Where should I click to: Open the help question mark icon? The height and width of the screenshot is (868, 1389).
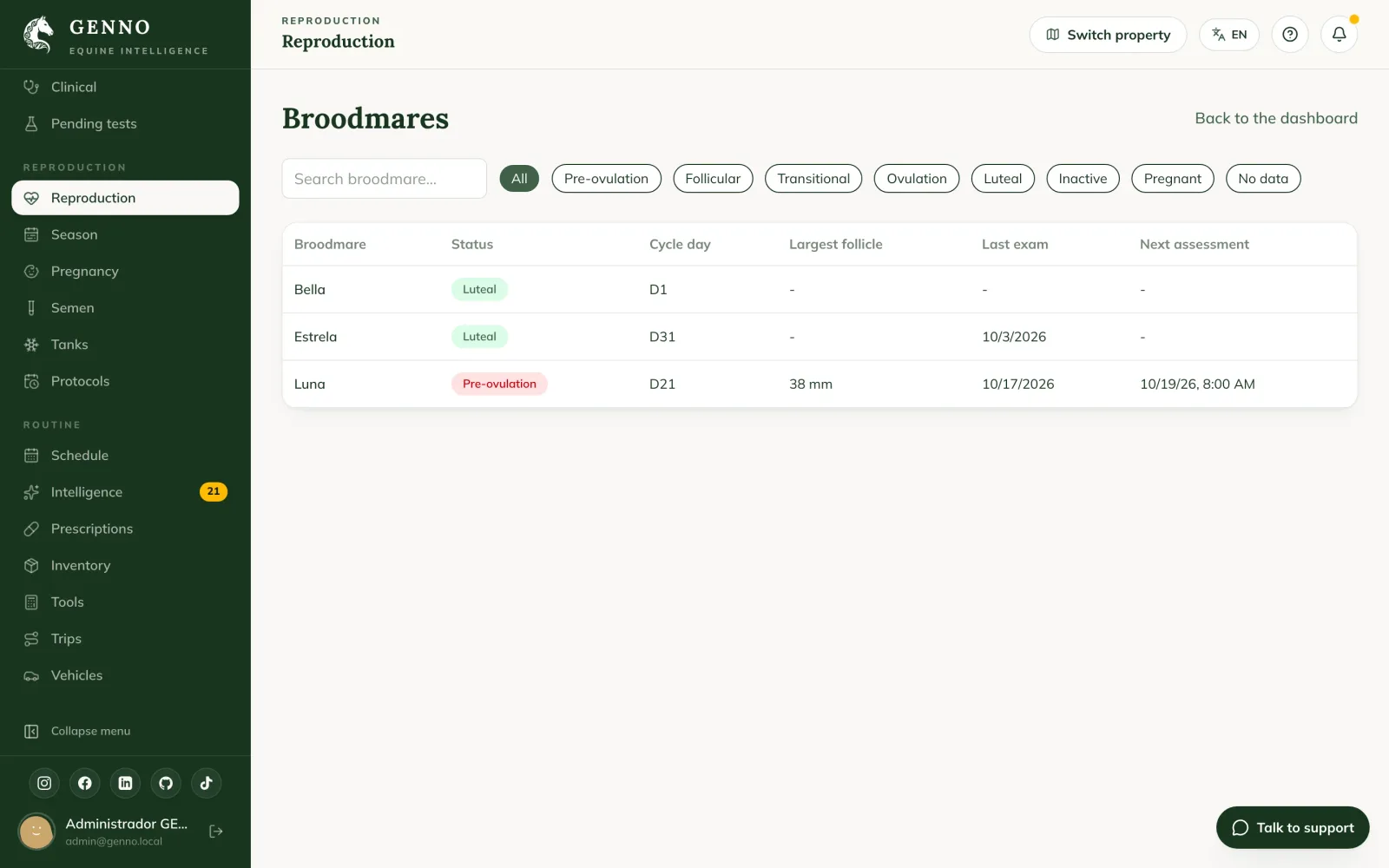click(x=1290, y=35)
